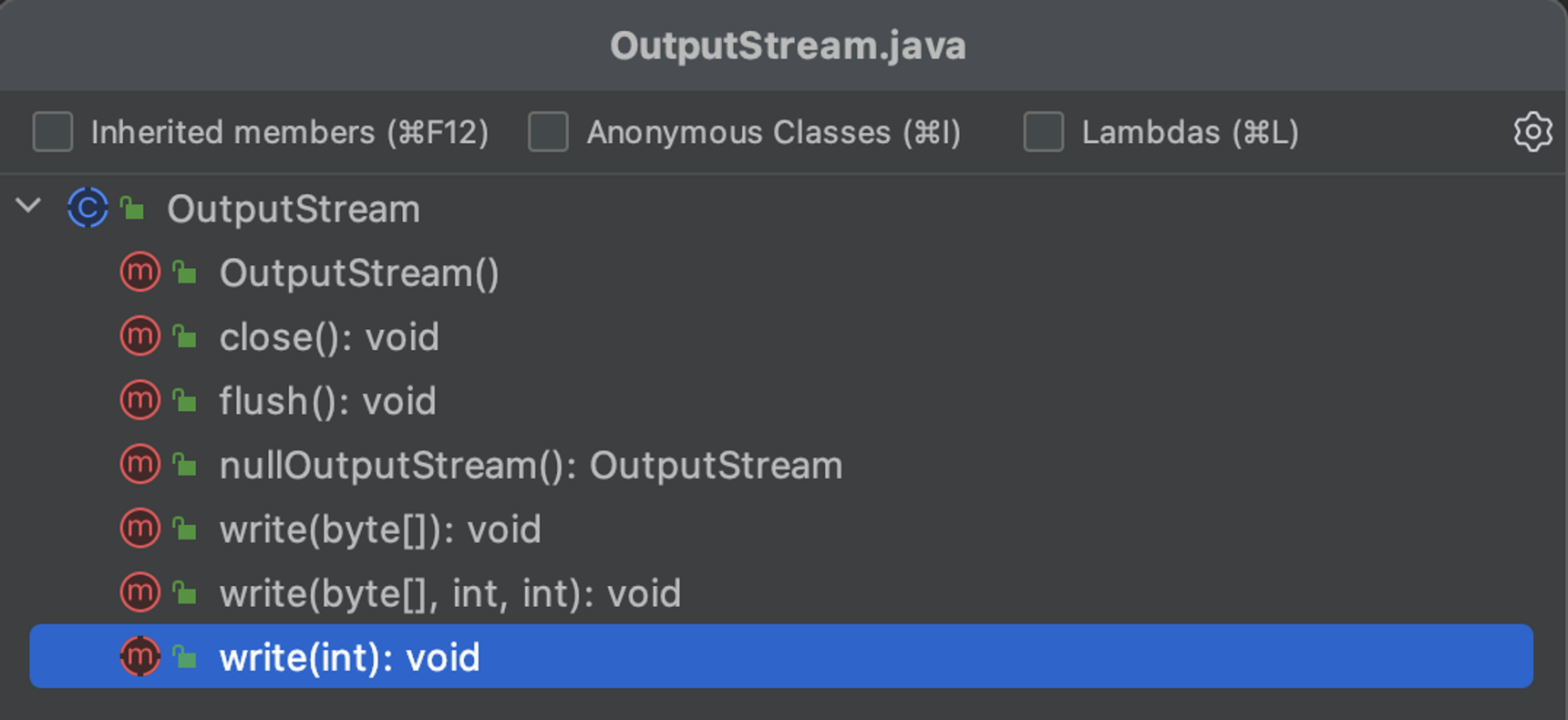1568x720 pixels.
Task: Navigate to flush(): void method
Action: coord(327,401)
